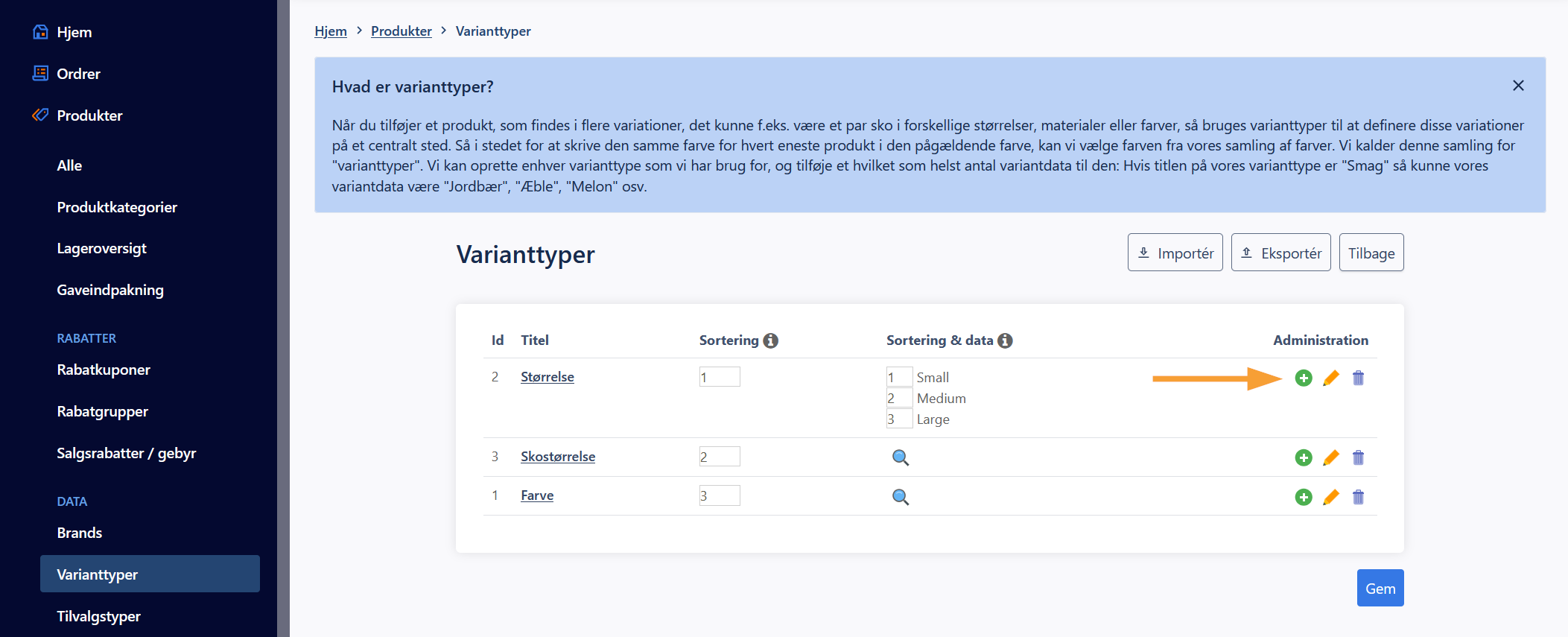Add variant data to the Farve row

pyautogui.click(x=1304, y=497)
